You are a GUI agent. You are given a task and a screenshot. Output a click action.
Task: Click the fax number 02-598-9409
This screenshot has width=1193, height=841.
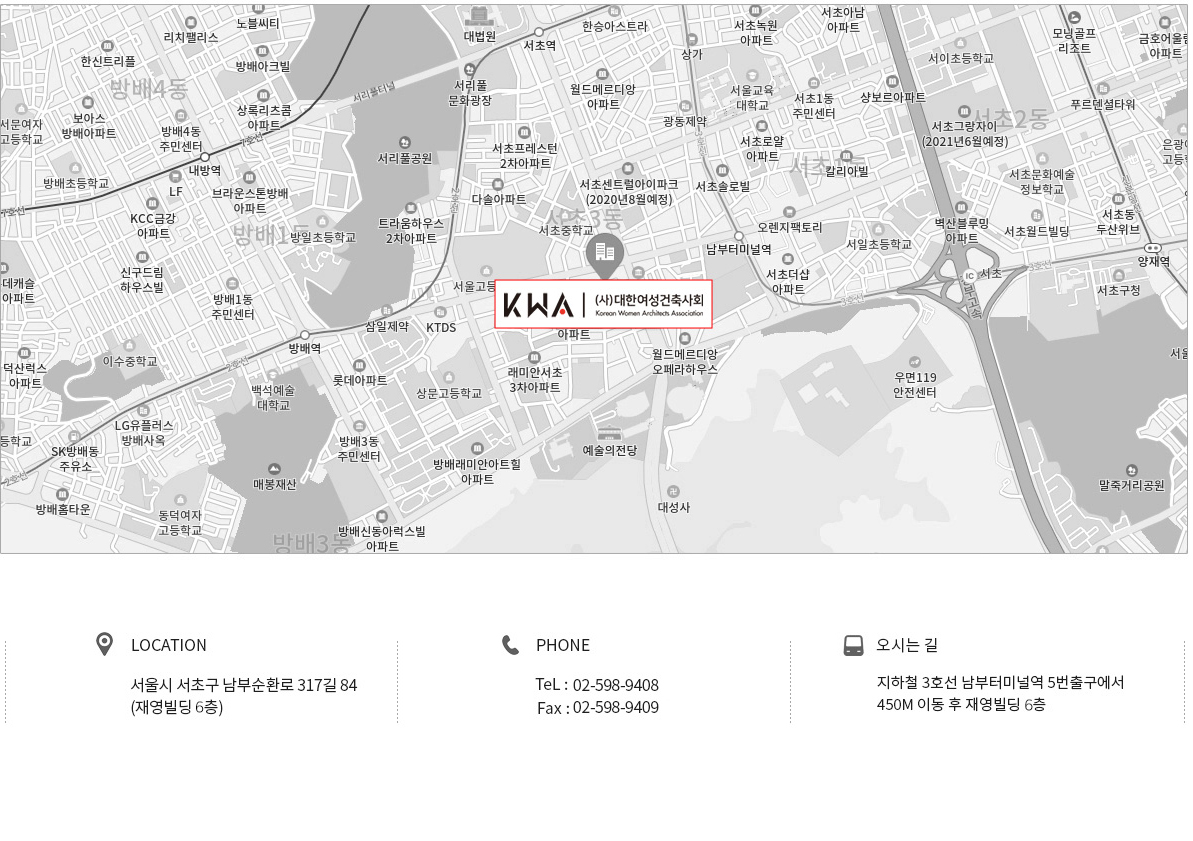tap(615, 708)
